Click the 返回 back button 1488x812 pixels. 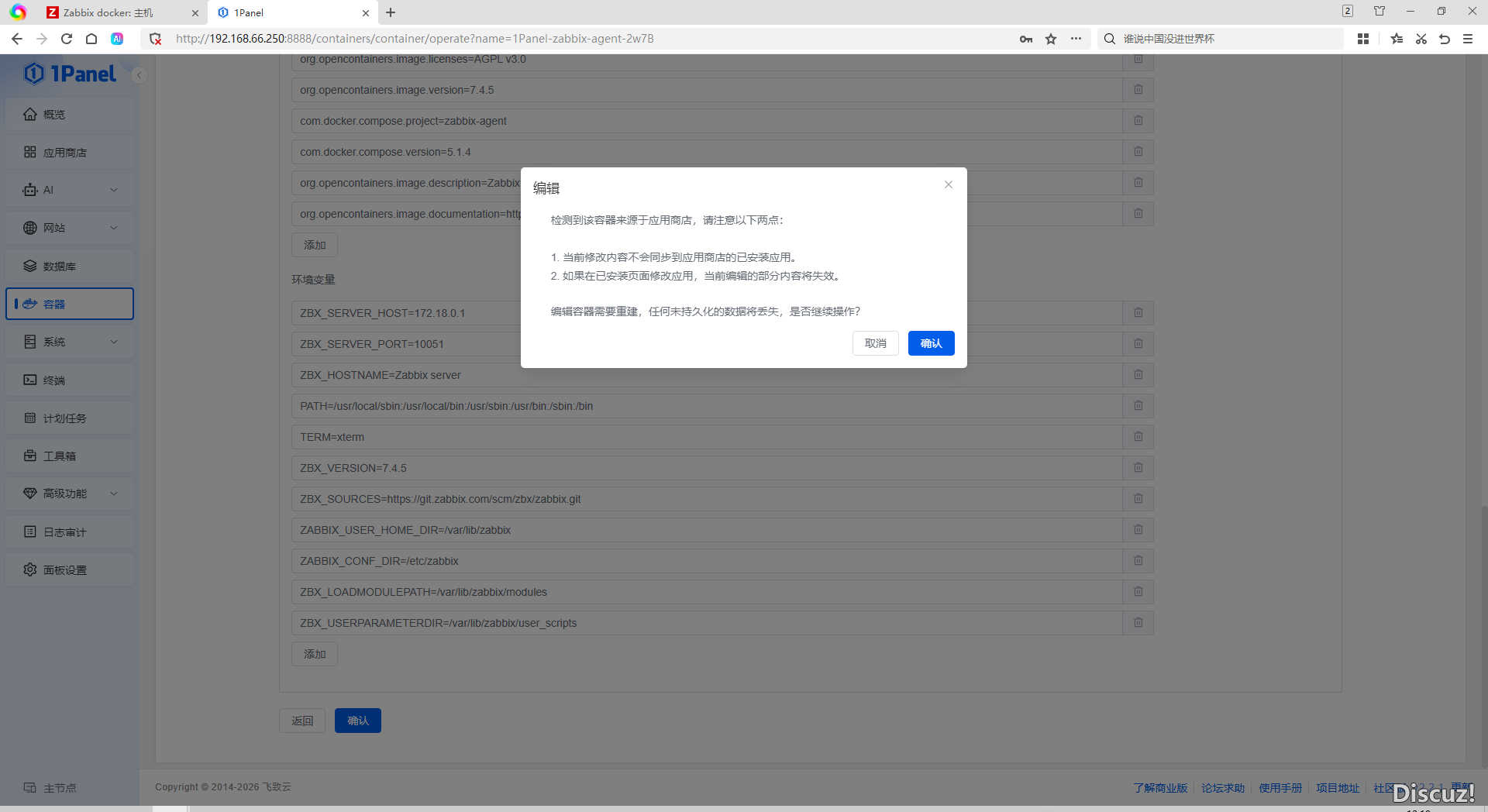[x=302, y=721]
